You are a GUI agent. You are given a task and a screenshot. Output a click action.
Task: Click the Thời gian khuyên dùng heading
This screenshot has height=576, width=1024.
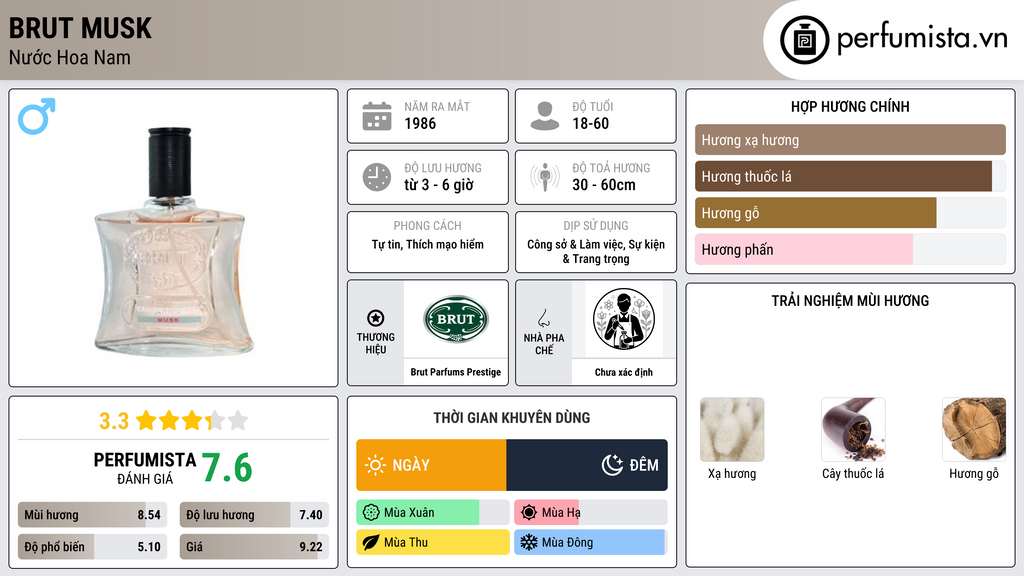pyautogui.click(x=512, y=418)
